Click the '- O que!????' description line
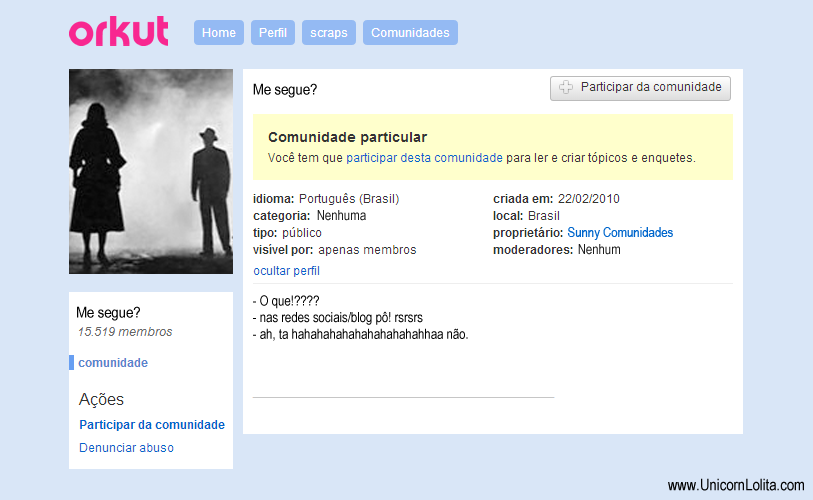 point(286,301)
